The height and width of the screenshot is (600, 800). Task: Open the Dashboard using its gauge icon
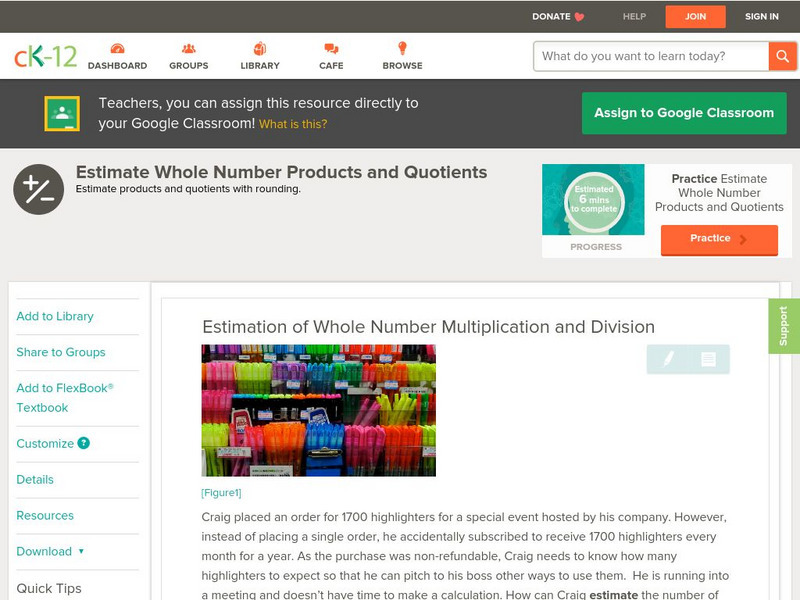tap(119, 47)
